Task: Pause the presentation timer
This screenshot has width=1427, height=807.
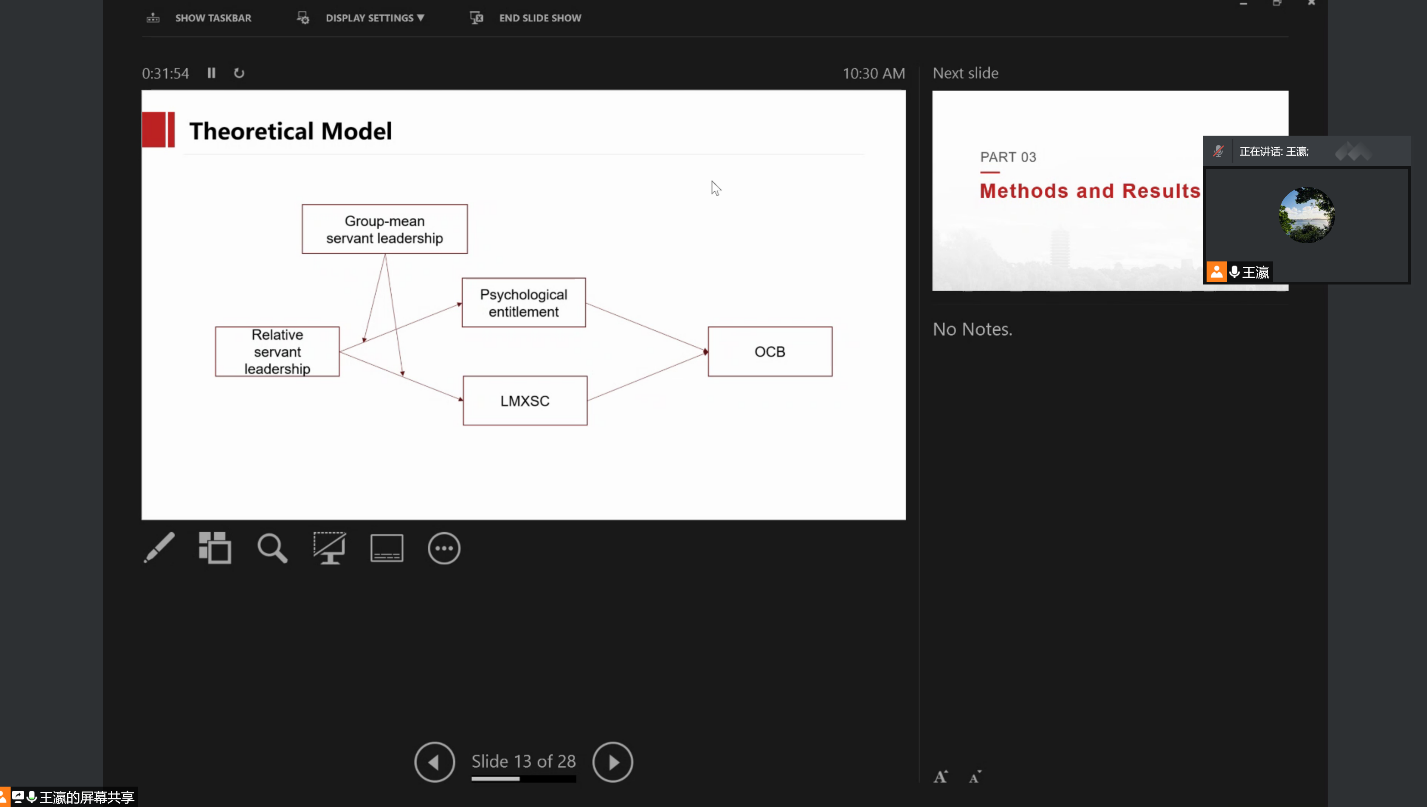Action: pyautogui.click(x=211, y=73)
